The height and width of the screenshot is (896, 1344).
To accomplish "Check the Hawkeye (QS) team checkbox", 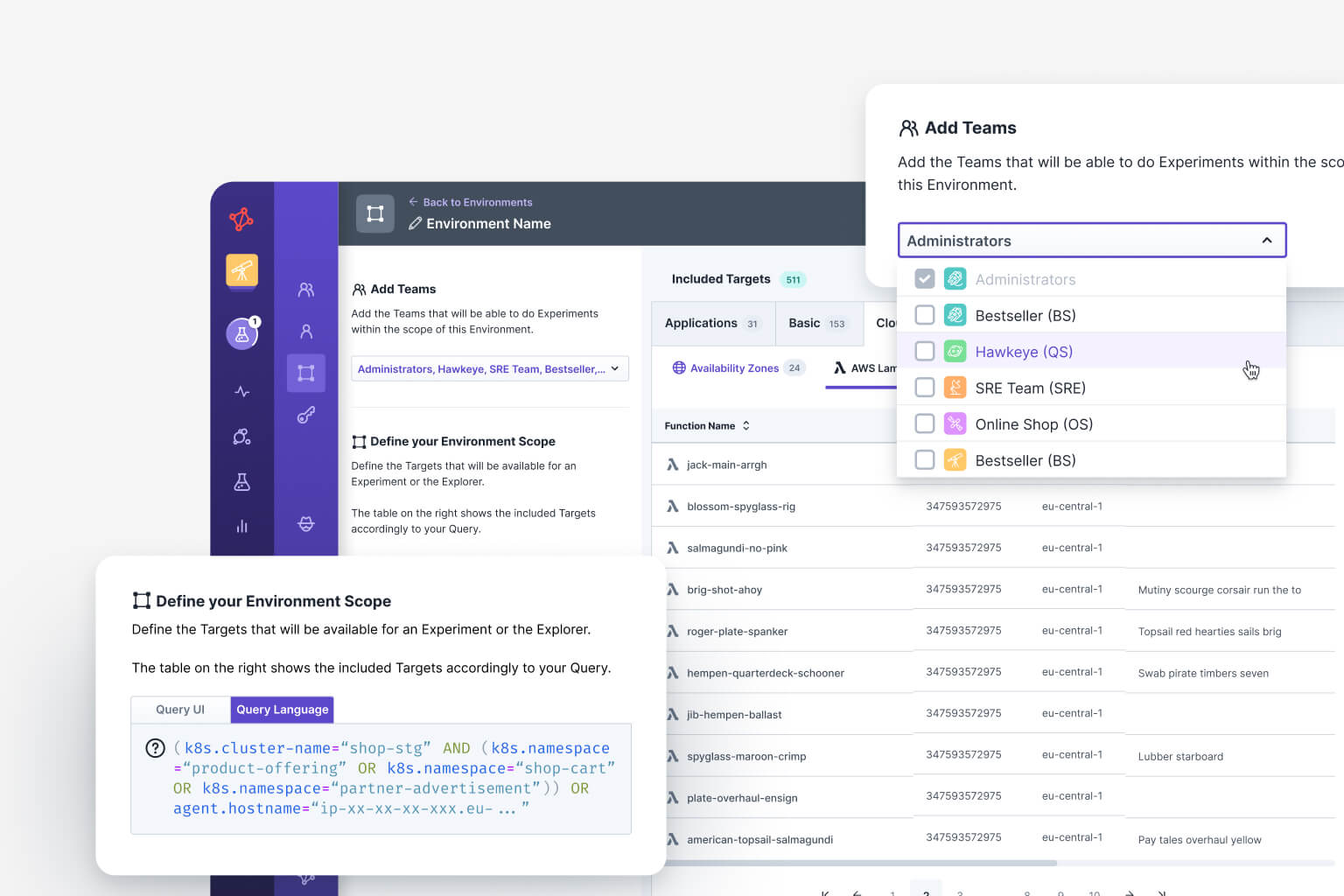I will 924,352.
